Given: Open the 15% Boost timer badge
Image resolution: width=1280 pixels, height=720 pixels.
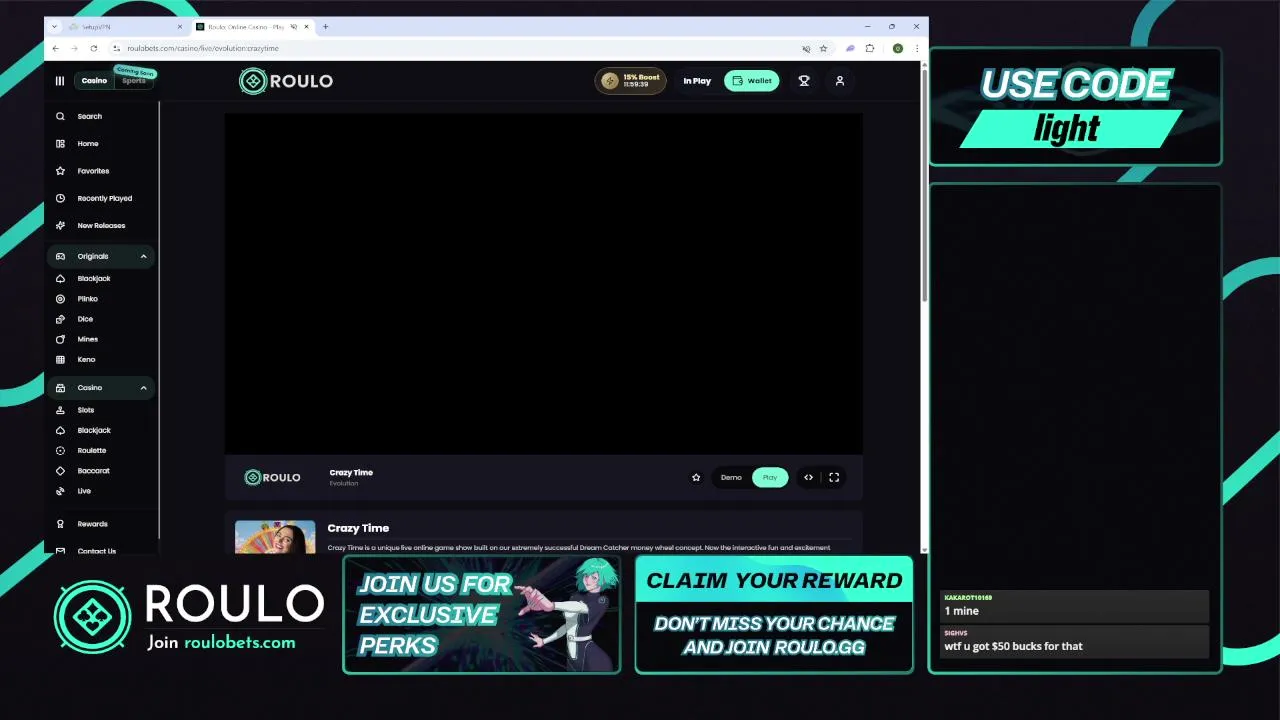Looking at the screenshot, I should tap(631, 81).
